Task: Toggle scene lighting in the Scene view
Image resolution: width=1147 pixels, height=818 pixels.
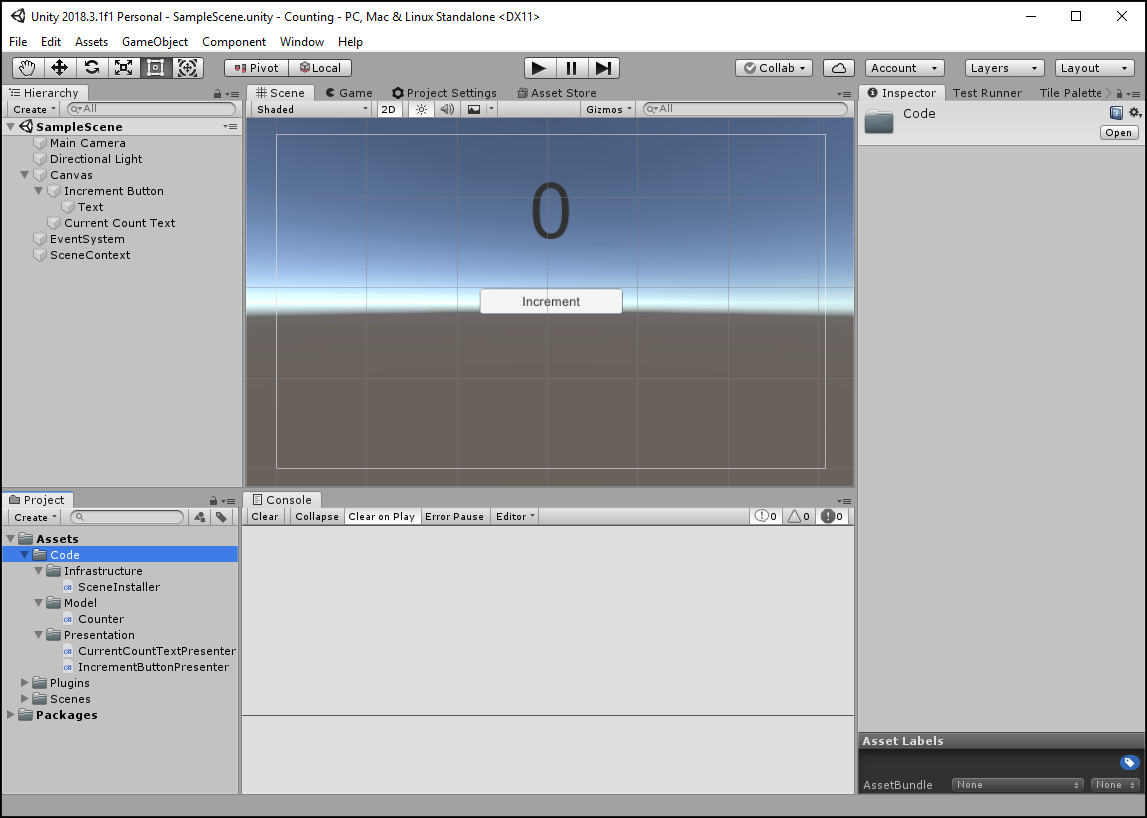Action: pyautogui.click(x=421, y=109)
